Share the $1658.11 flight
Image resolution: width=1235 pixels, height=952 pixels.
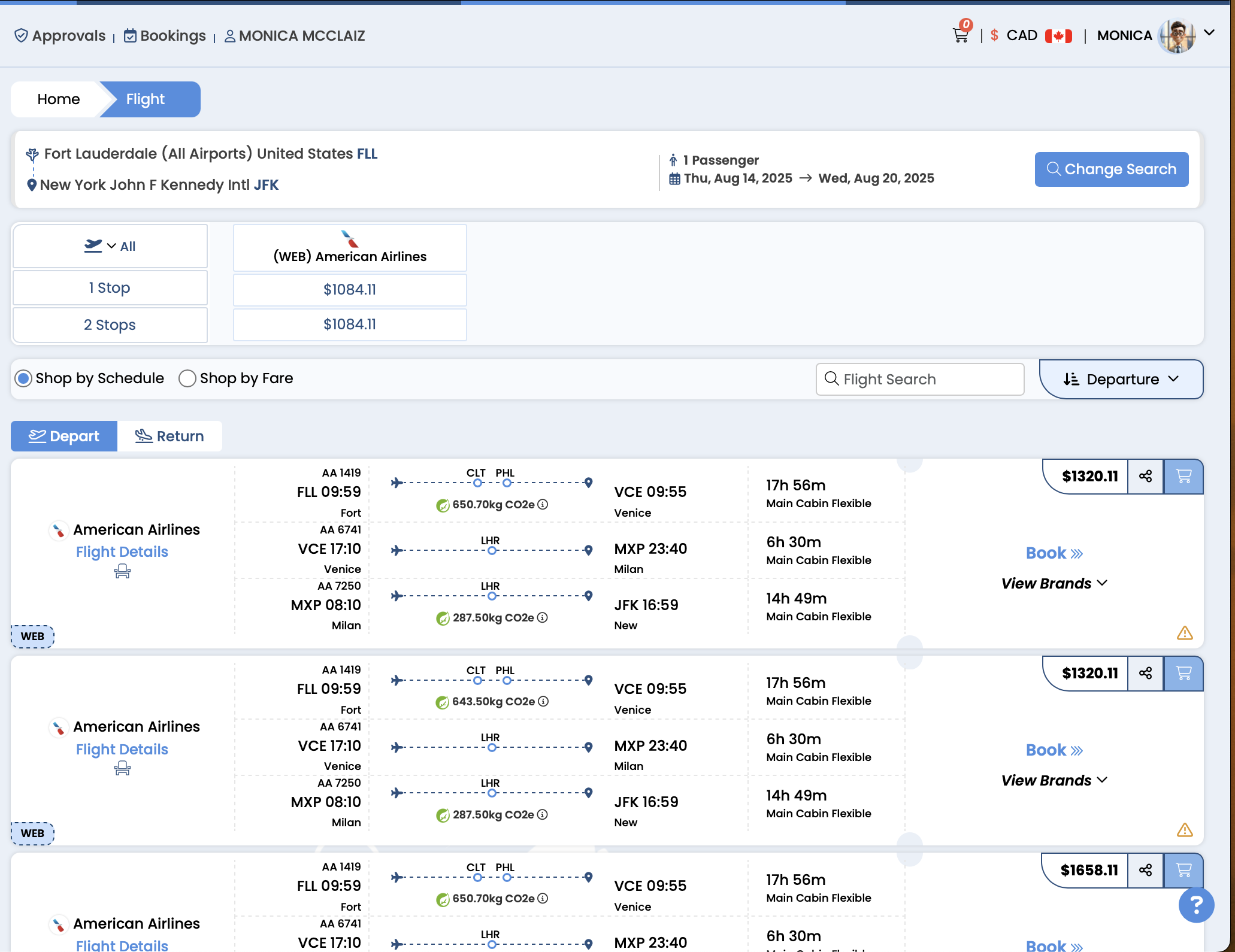(x=1145, y=871)
